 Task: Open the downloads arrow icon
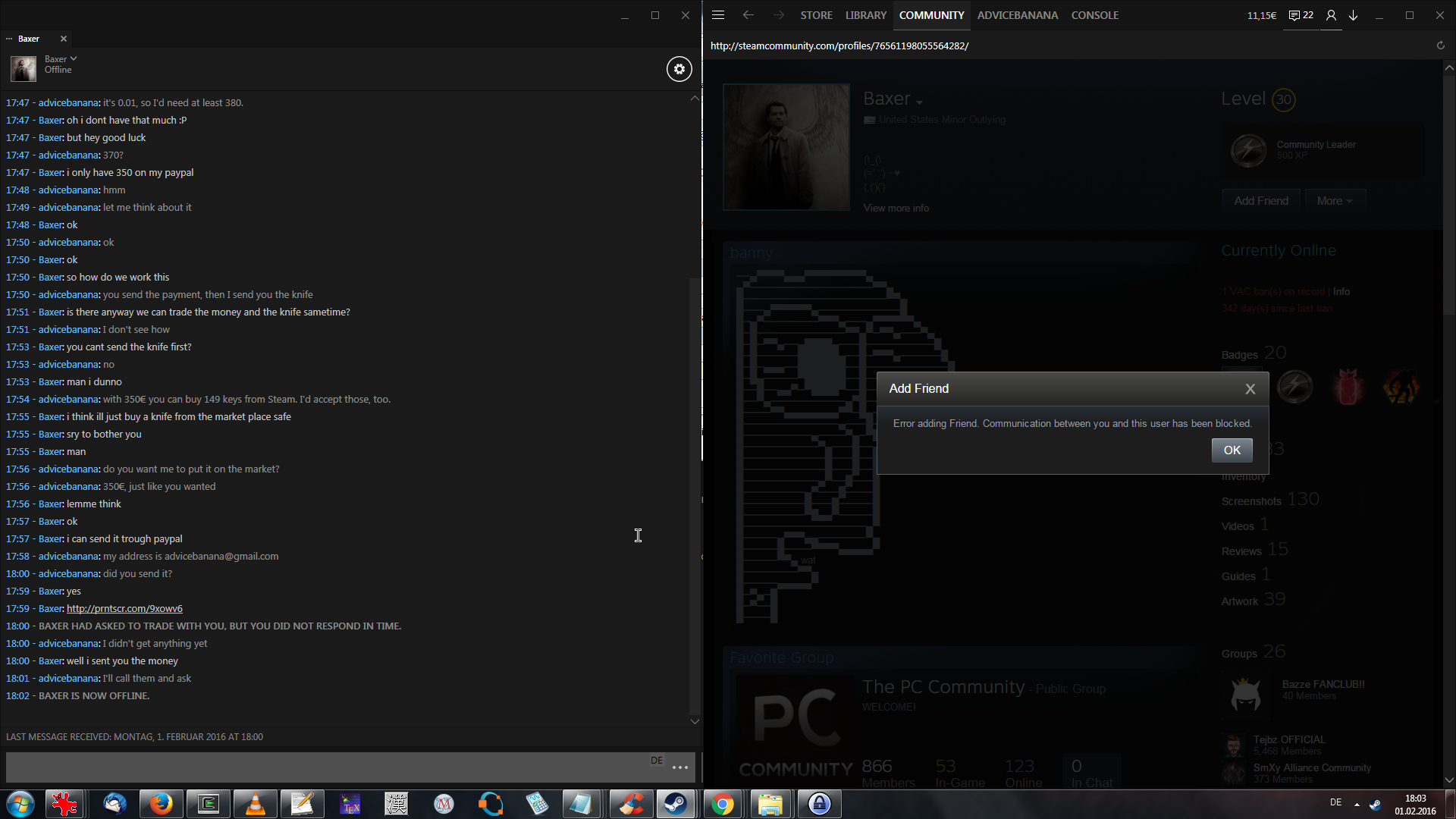point(1353,15)
